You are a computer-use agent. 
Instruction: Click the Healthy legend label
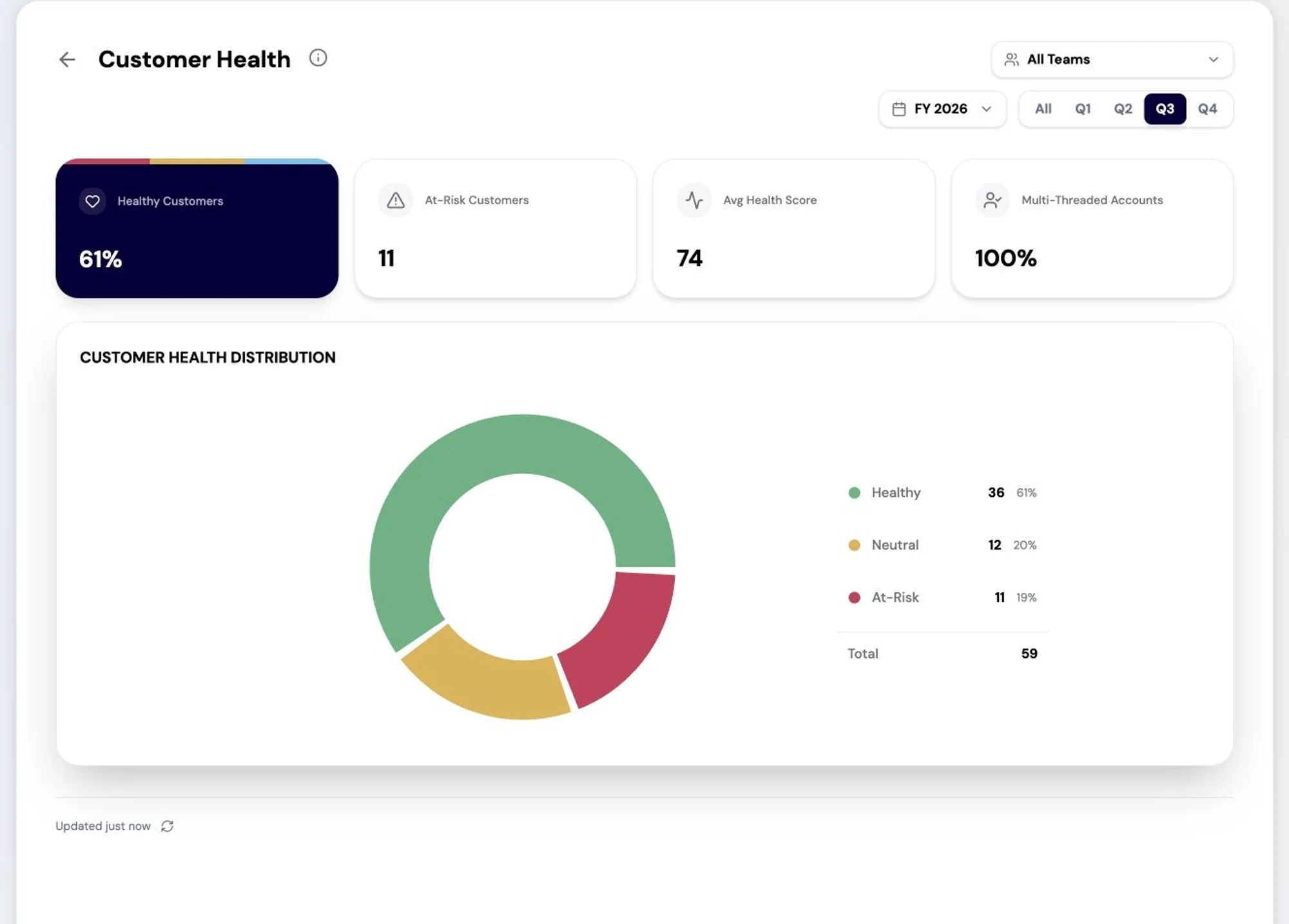pyautogui.click(x=896, y=493)
